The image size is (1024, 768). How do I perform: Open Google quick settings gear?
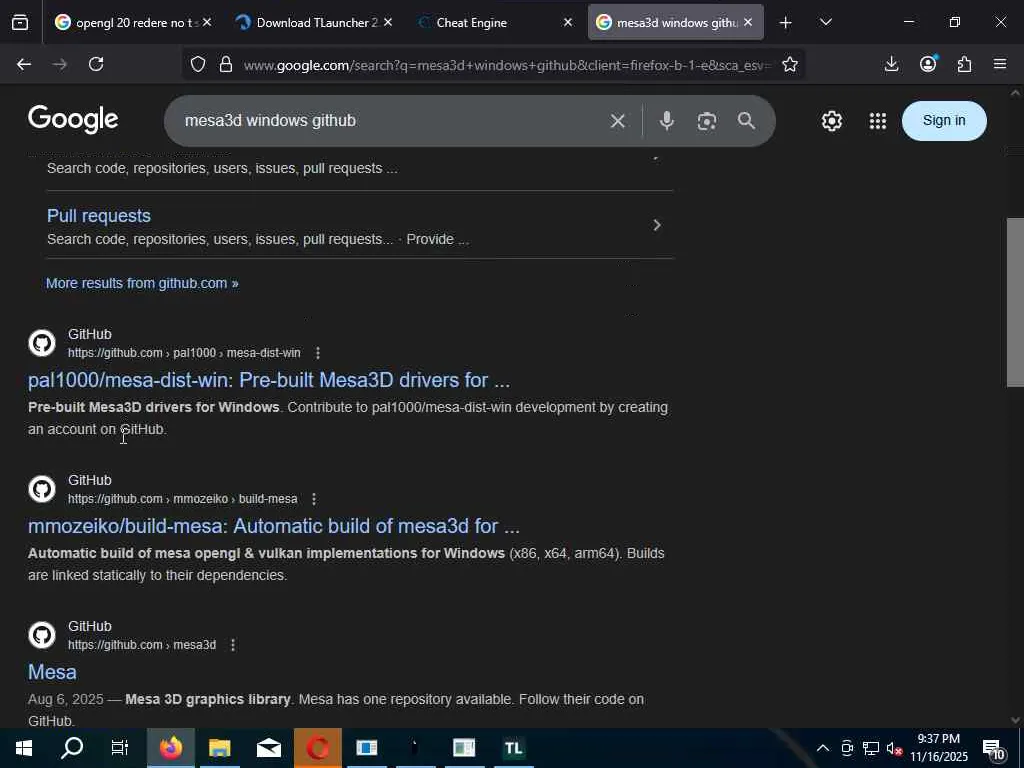[x=831, y=121]
